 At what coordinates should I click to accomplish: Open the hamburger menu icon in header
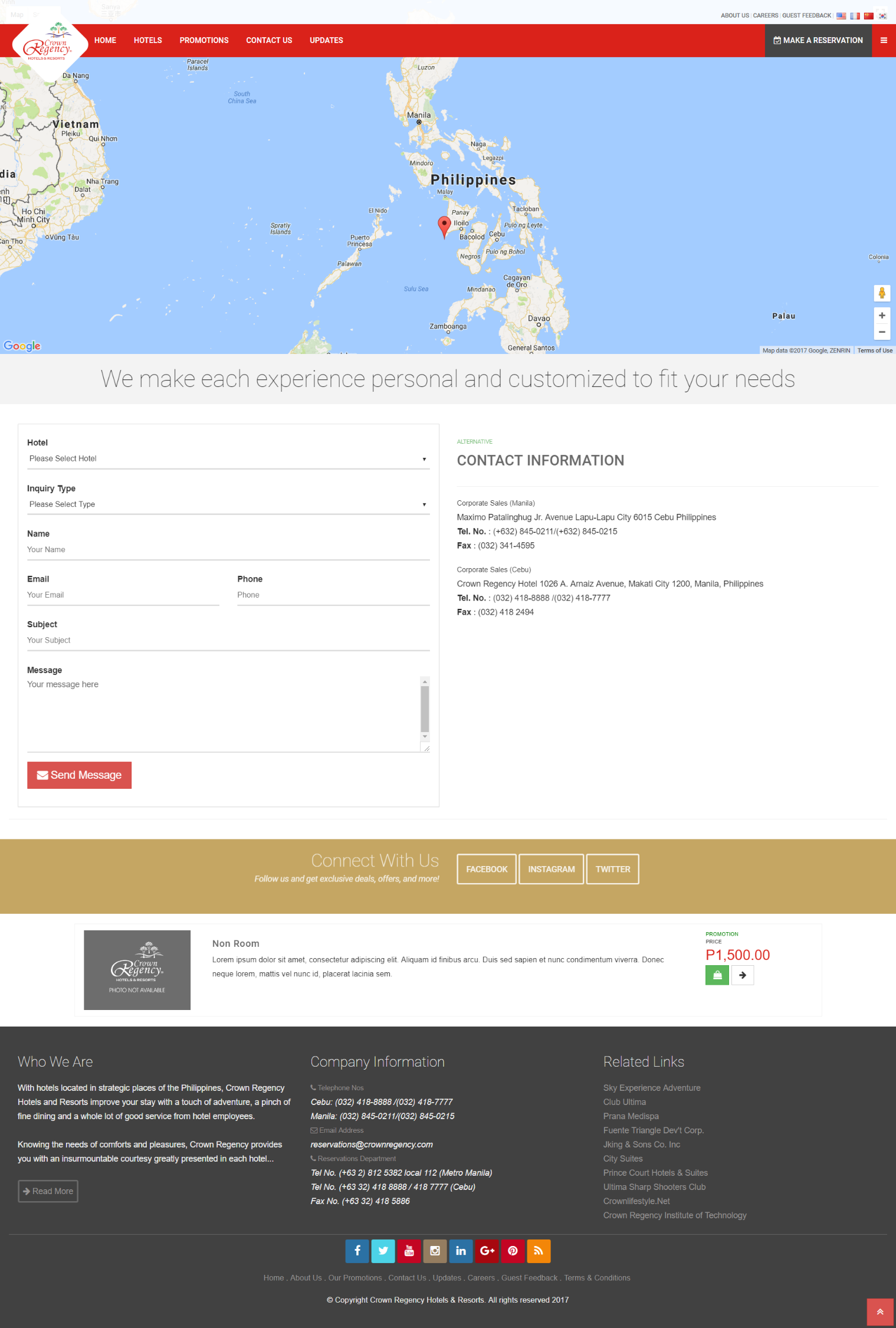coord(884,41)
